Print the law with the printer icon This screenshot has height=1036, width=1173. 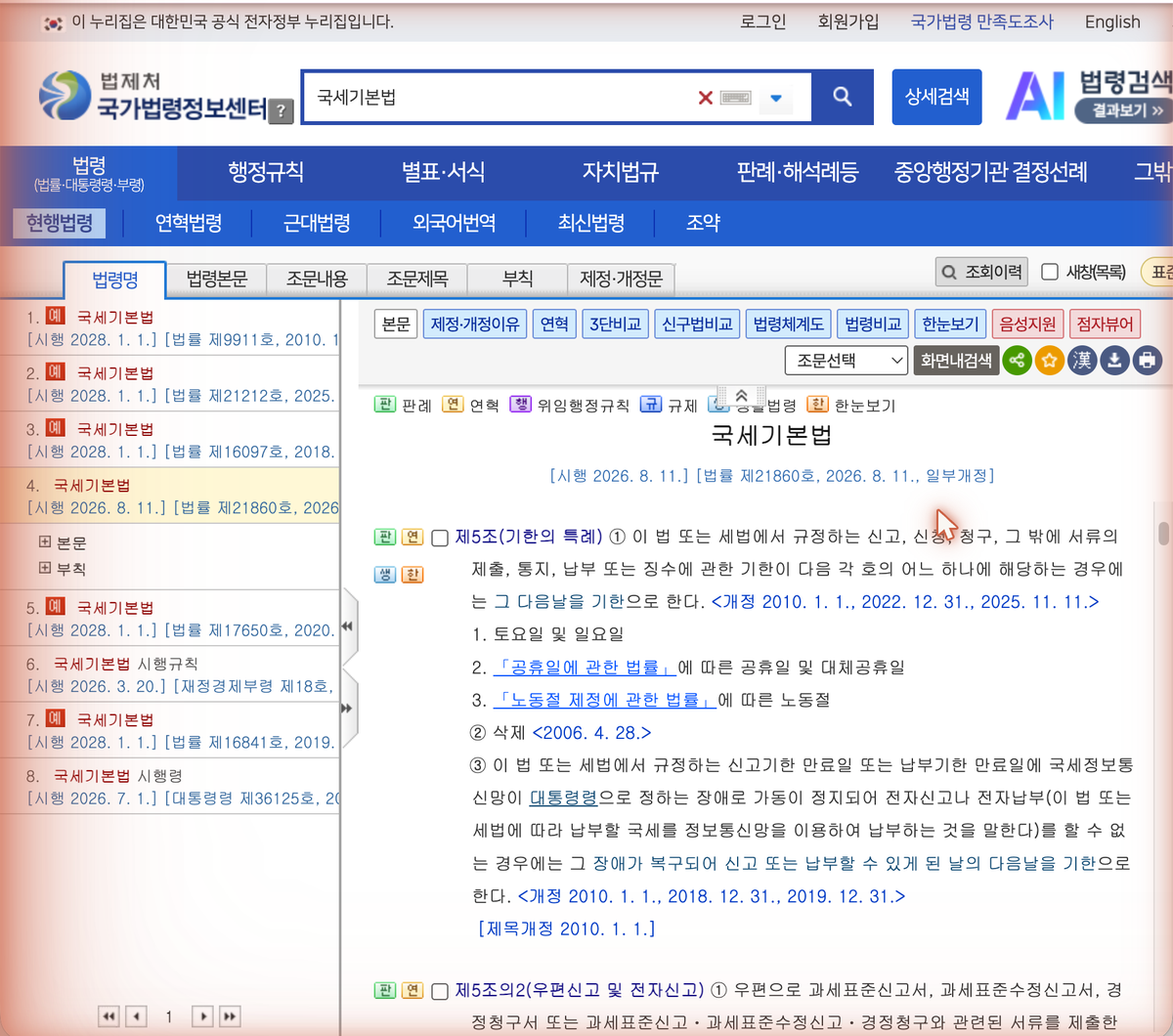[x=1148, y=361]
